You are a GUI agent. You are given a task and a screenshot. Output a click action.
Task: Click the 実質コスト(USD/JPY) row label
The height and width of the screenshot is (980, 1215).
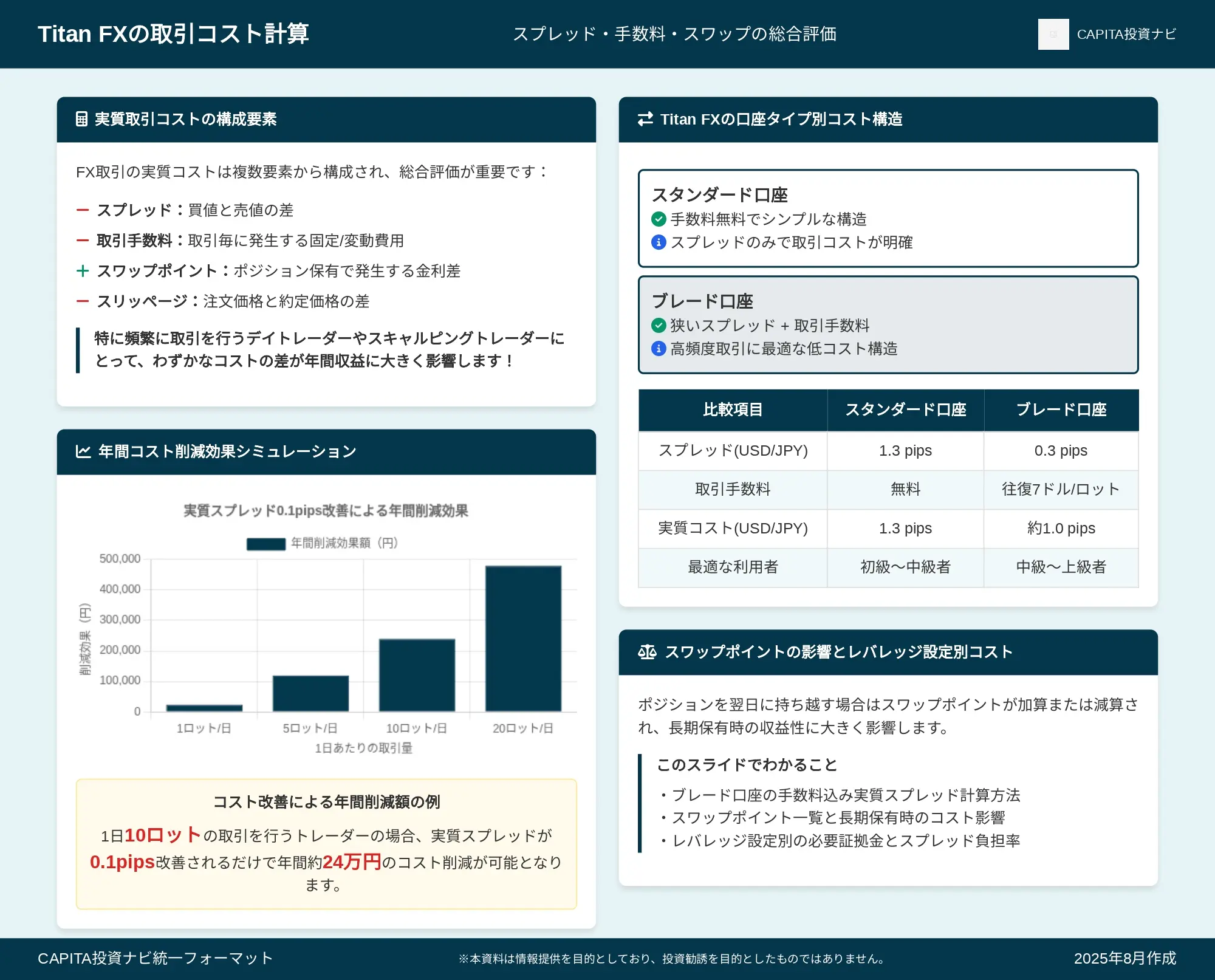coord(733,529)
